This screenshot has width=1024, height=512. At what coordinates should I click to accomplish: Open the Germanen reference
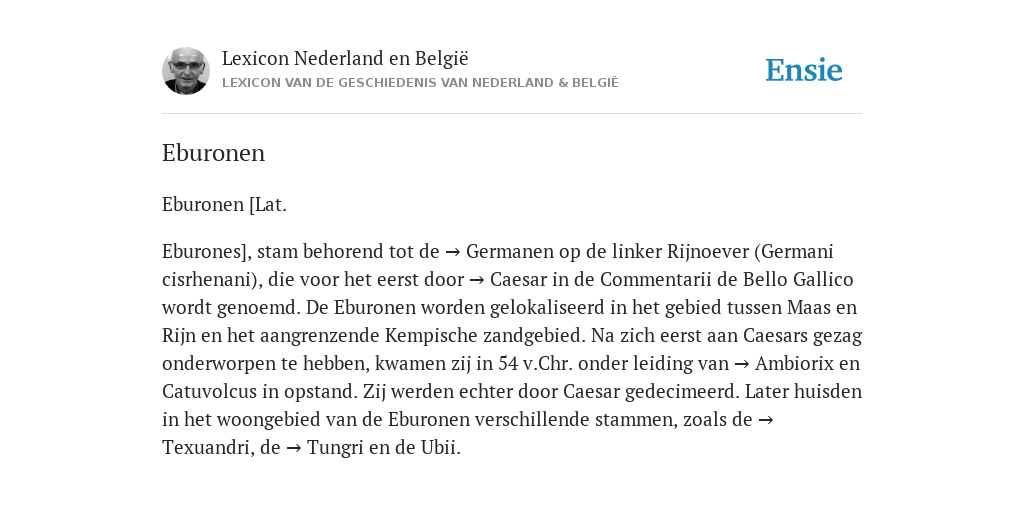[508, 251]
